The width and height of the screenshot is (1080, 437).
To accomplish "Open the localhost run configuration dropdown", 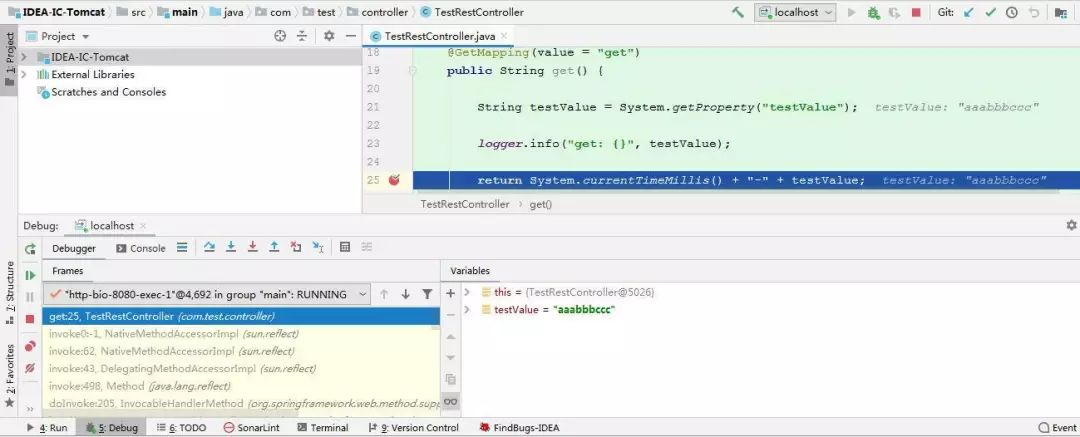I will coord(795,12).
